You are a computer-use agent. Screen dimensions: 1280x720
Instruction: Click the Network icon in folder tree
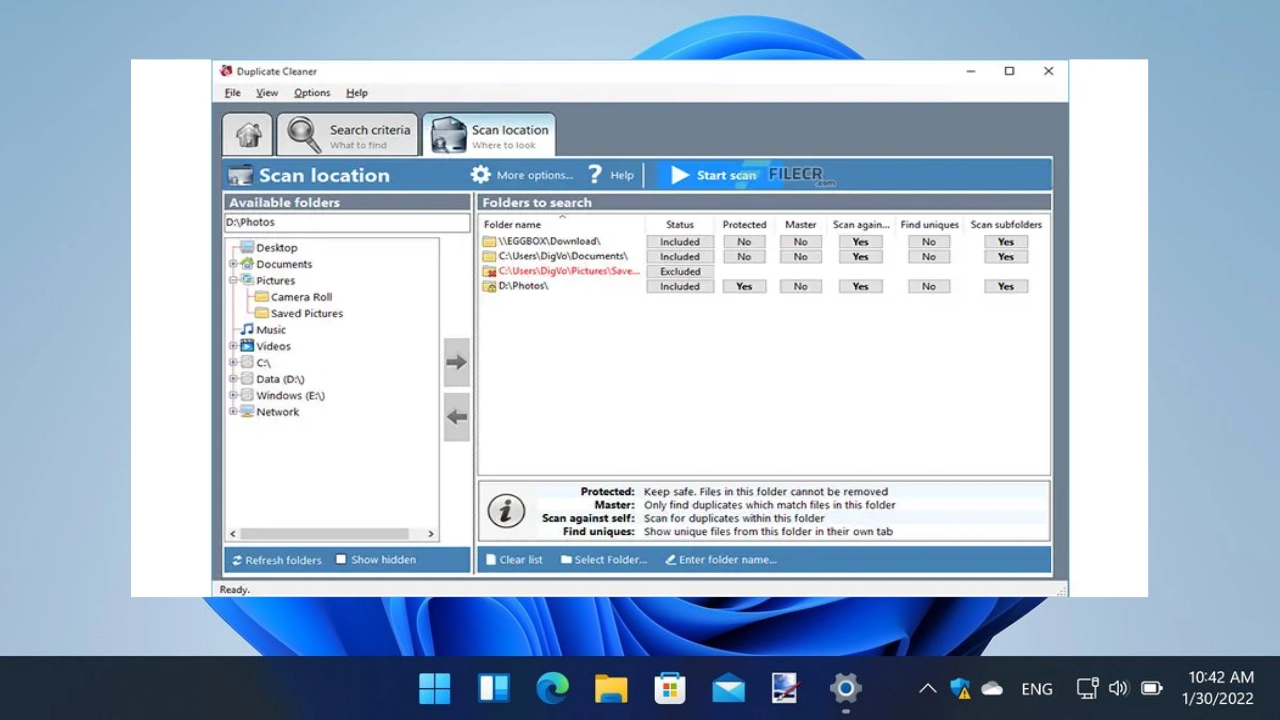tap(247, 411)
